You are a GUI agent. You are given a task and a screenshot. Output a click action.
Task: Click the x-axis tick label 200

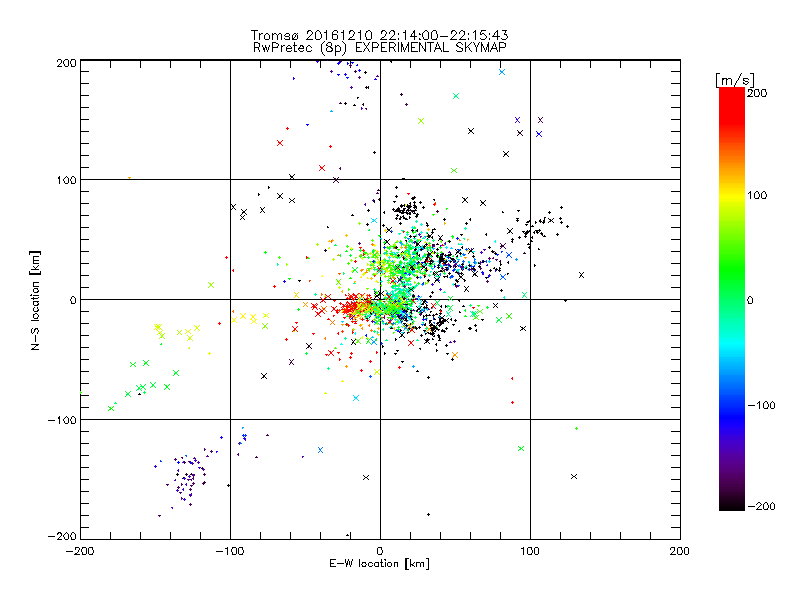[x=680, y=551]
